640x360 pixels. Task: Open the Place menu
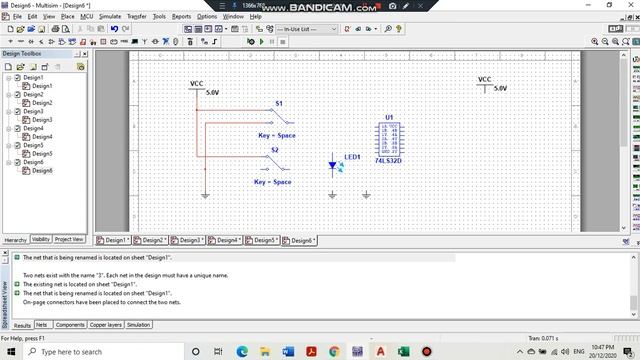67,17
